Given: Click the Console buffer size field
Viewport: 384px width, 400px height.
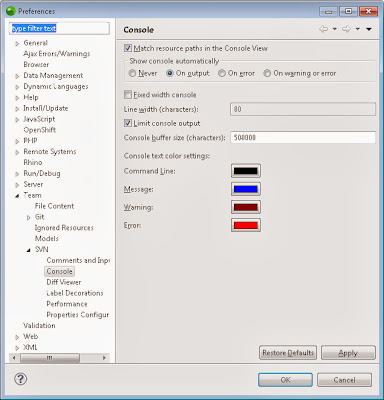Looking at the screenshot, I should [303, 137].
